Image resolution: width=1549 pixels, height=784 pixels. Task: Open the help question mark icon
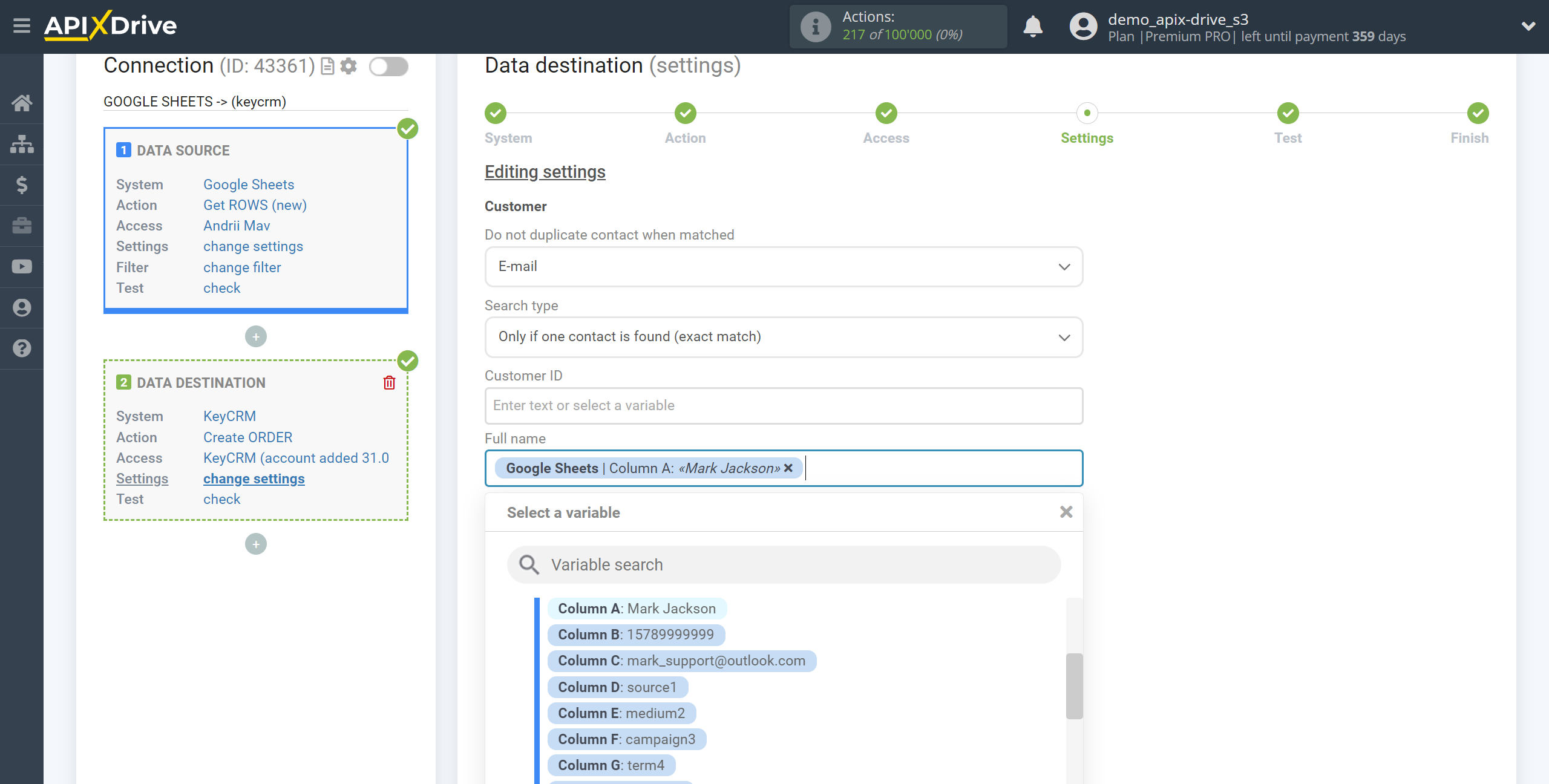(x=22, y=348)
